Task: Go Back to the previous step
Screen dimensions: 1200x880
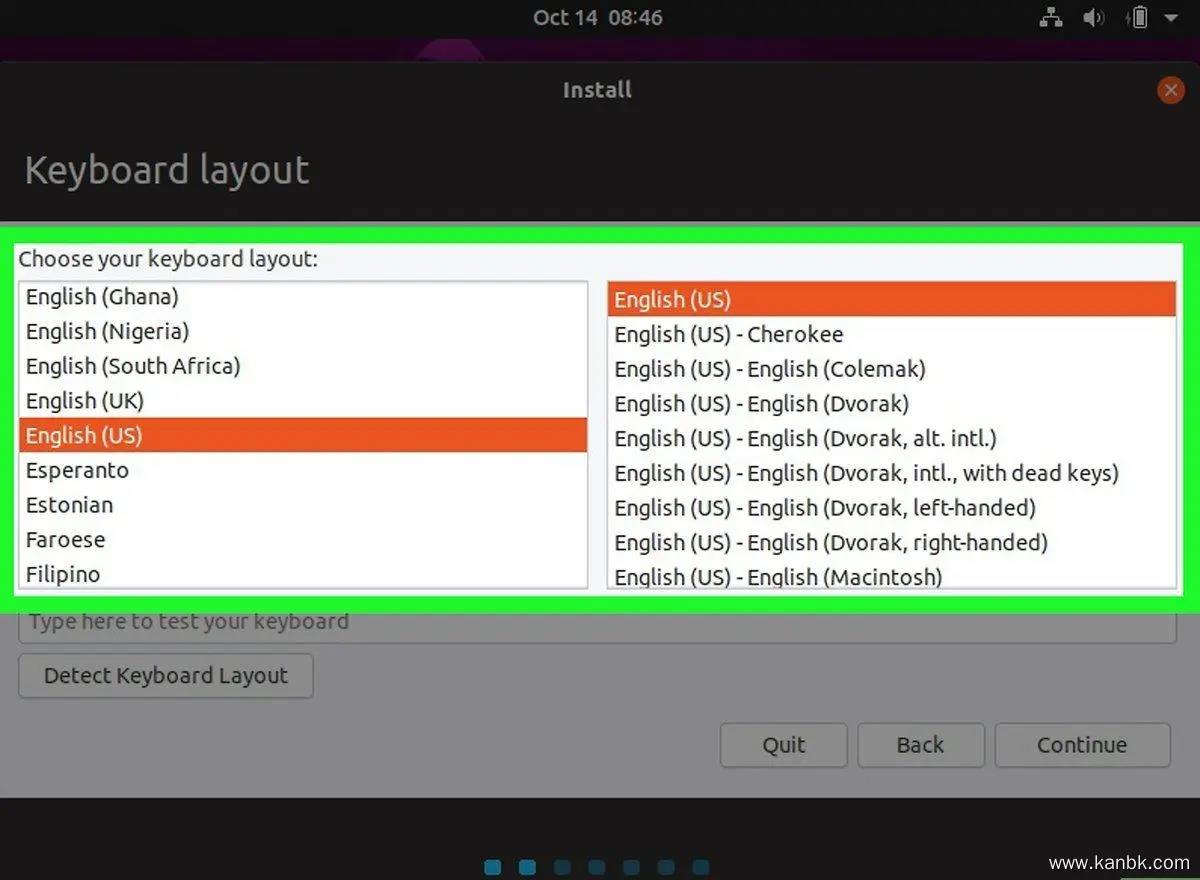Action: click(x=920, y=745)
